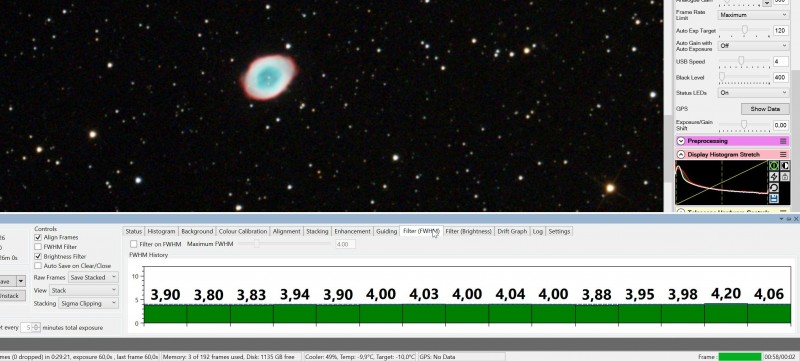
Task: Open the Raw Frames Save Stacked dropdown
Action: click(x=93, y=277)
